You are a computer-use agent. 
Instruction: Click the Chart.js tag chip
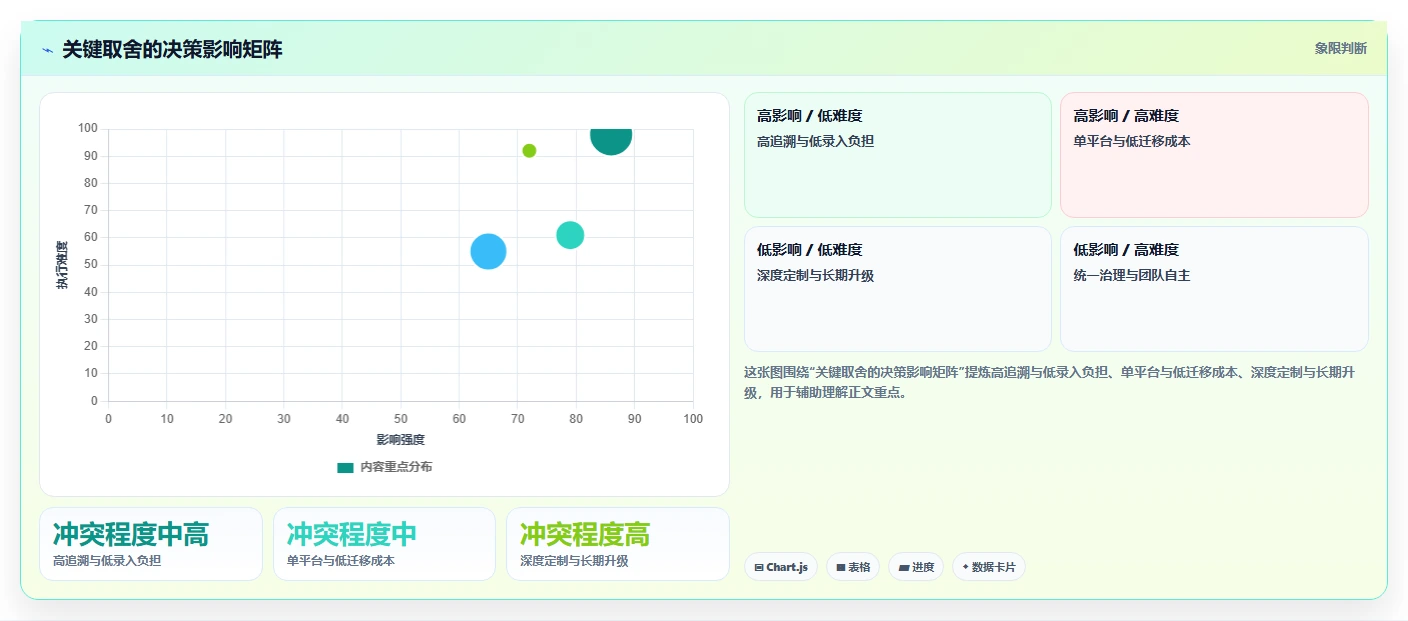781,567
